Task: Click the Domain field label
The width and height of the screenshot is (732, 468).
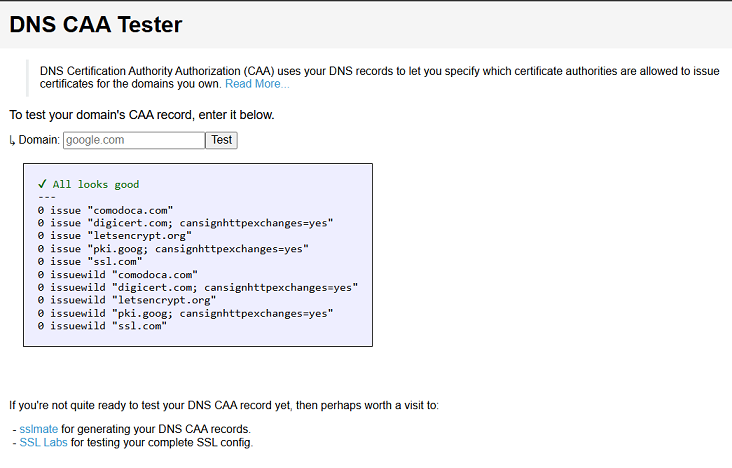Action: click(39, 140)
